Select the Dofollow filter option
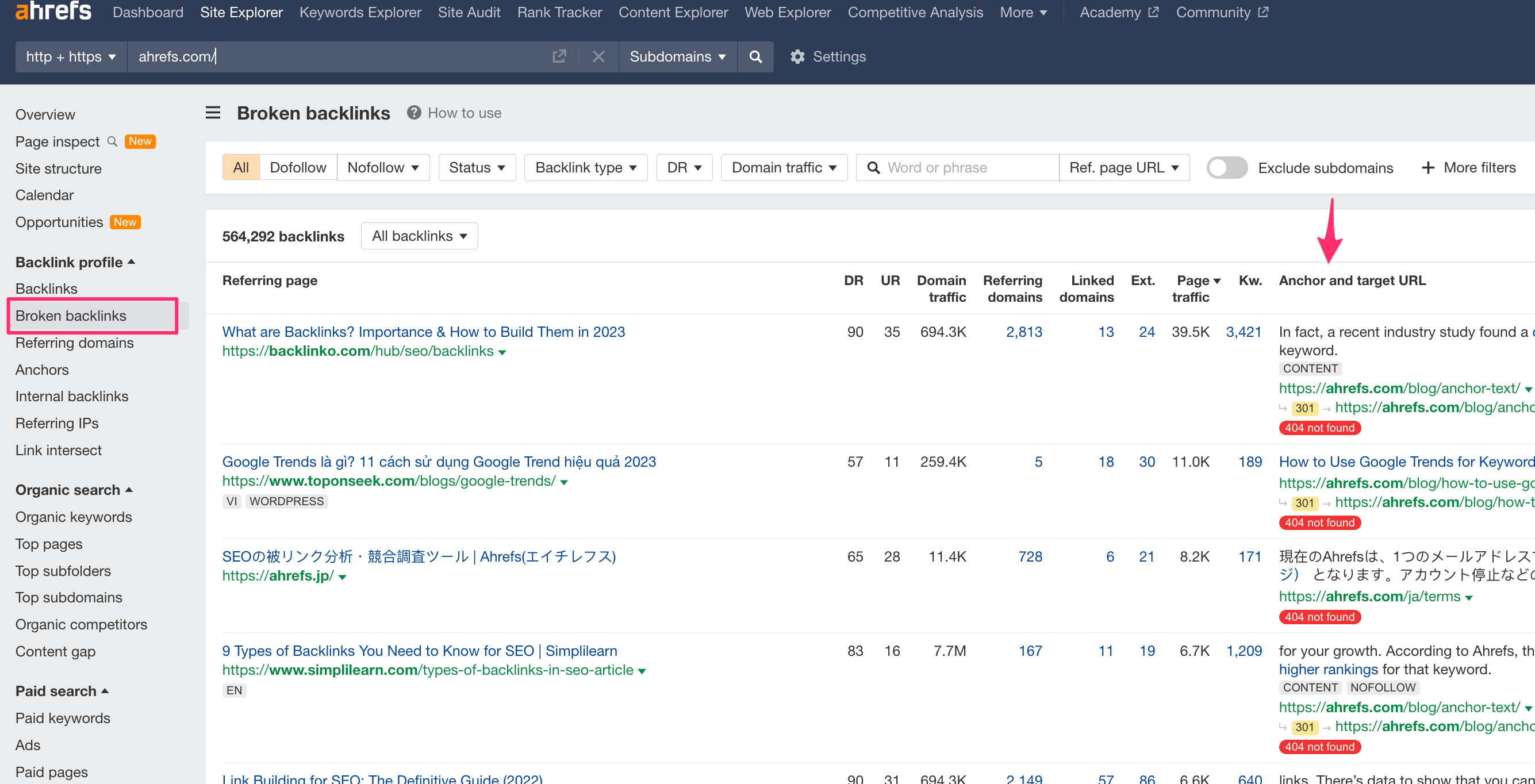The height and width of the screenshot is (784, 1535). [x=297, y=167]
